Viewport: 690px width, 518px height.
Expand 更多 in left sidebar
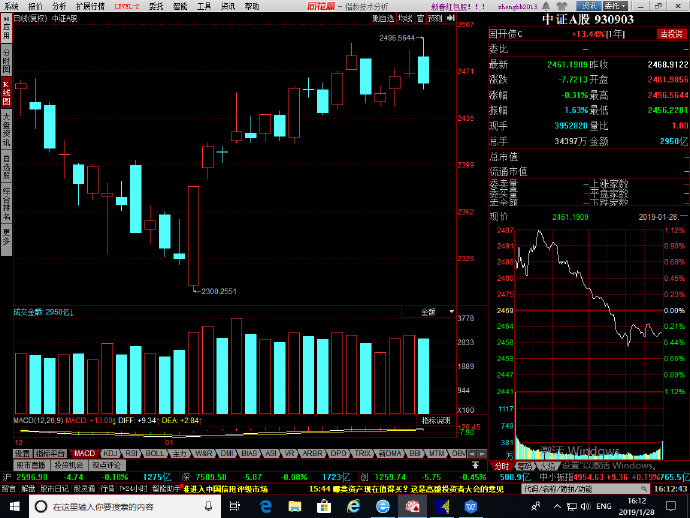(6, 239)
